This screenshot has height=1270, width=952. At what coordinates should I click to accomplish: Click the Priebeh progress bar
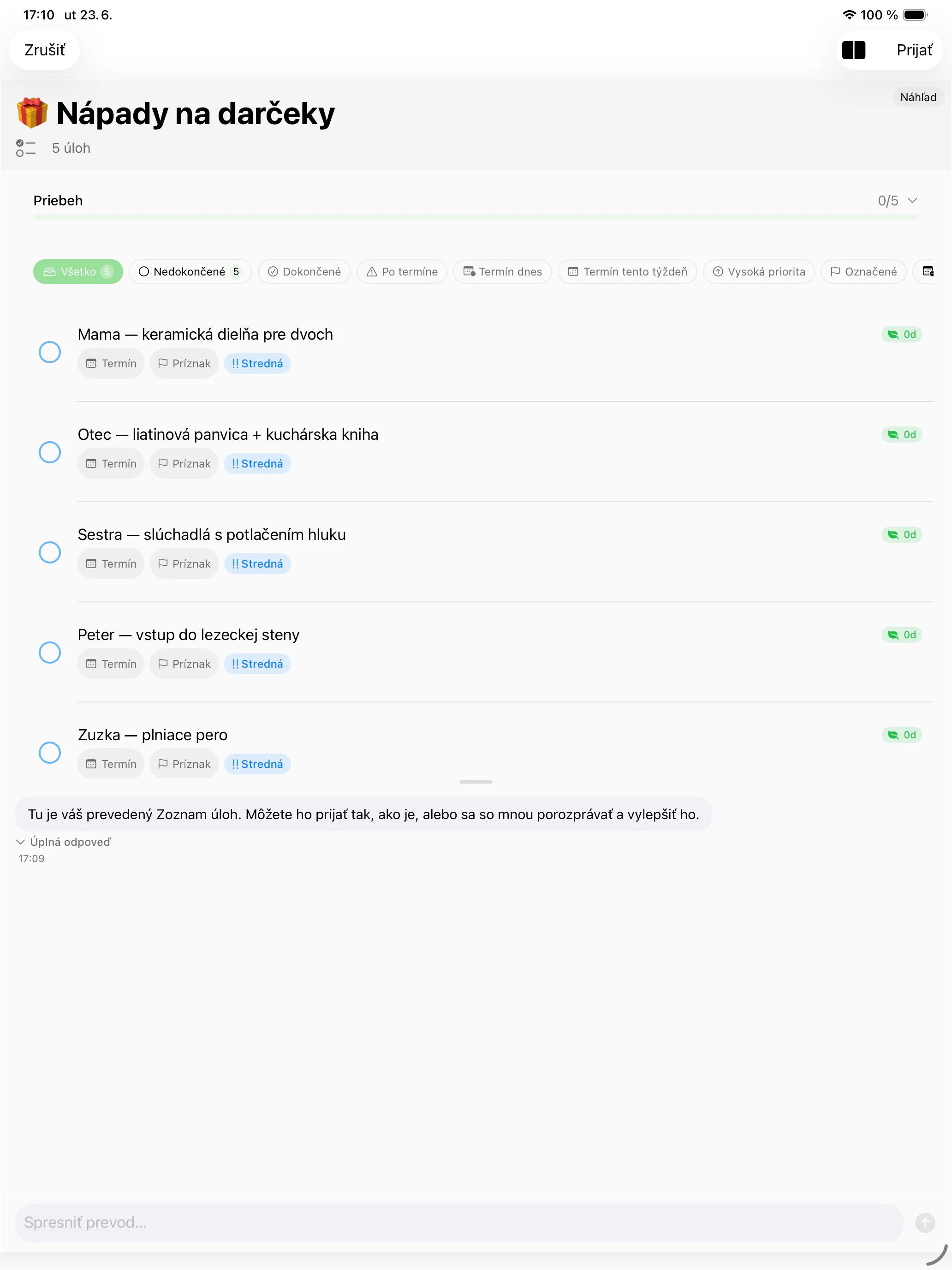point(476,217)
